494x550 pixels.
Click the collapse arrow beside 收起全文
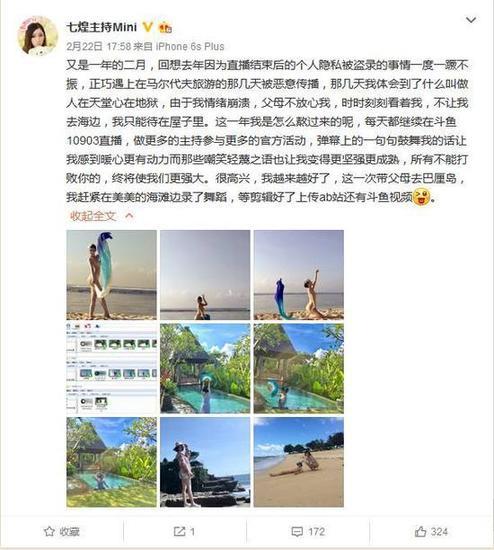click(129, 215)
